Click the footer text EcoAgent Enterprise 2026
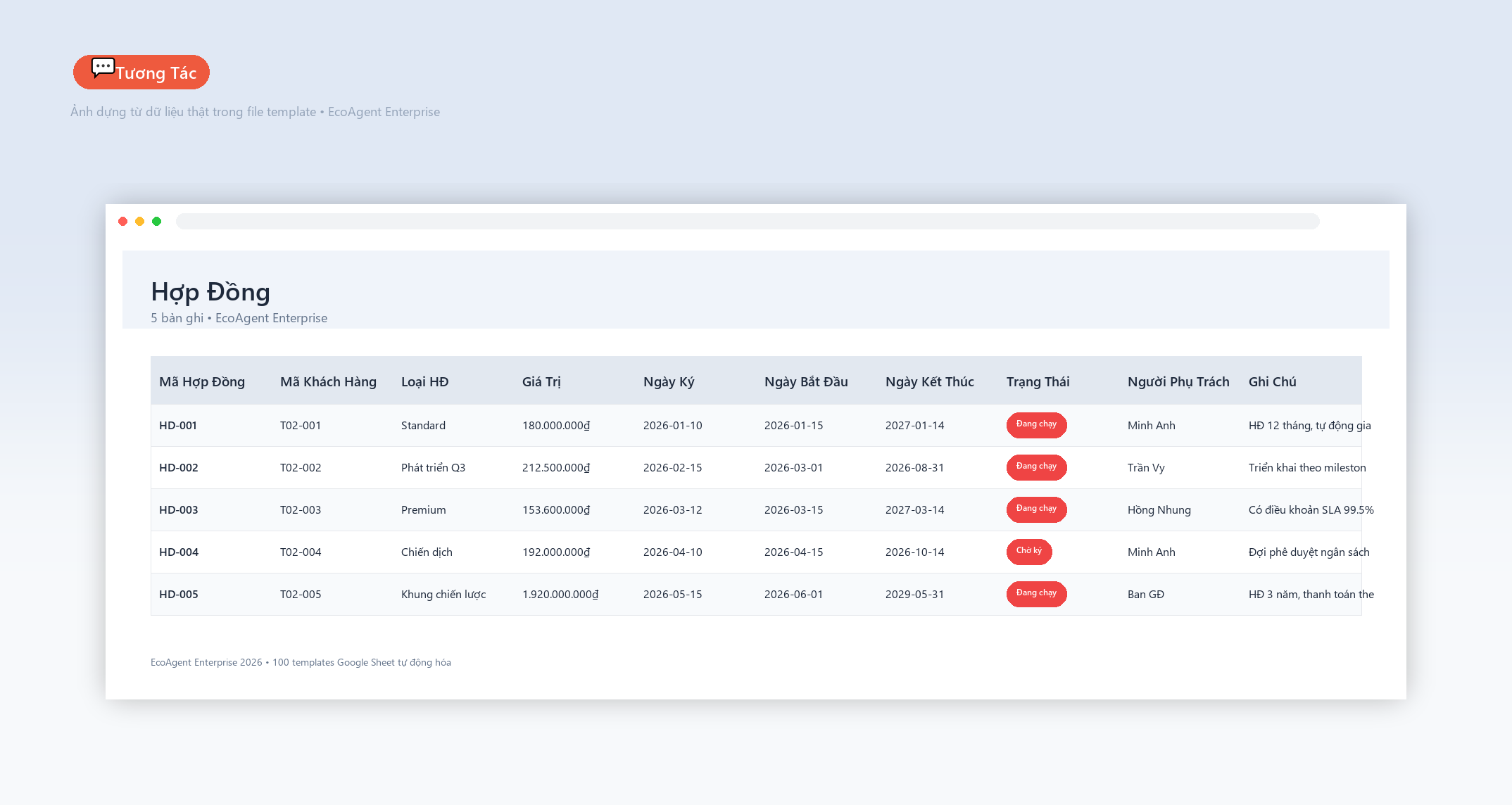Viewport: 1512px width, 805px height. tap(206, 663)
